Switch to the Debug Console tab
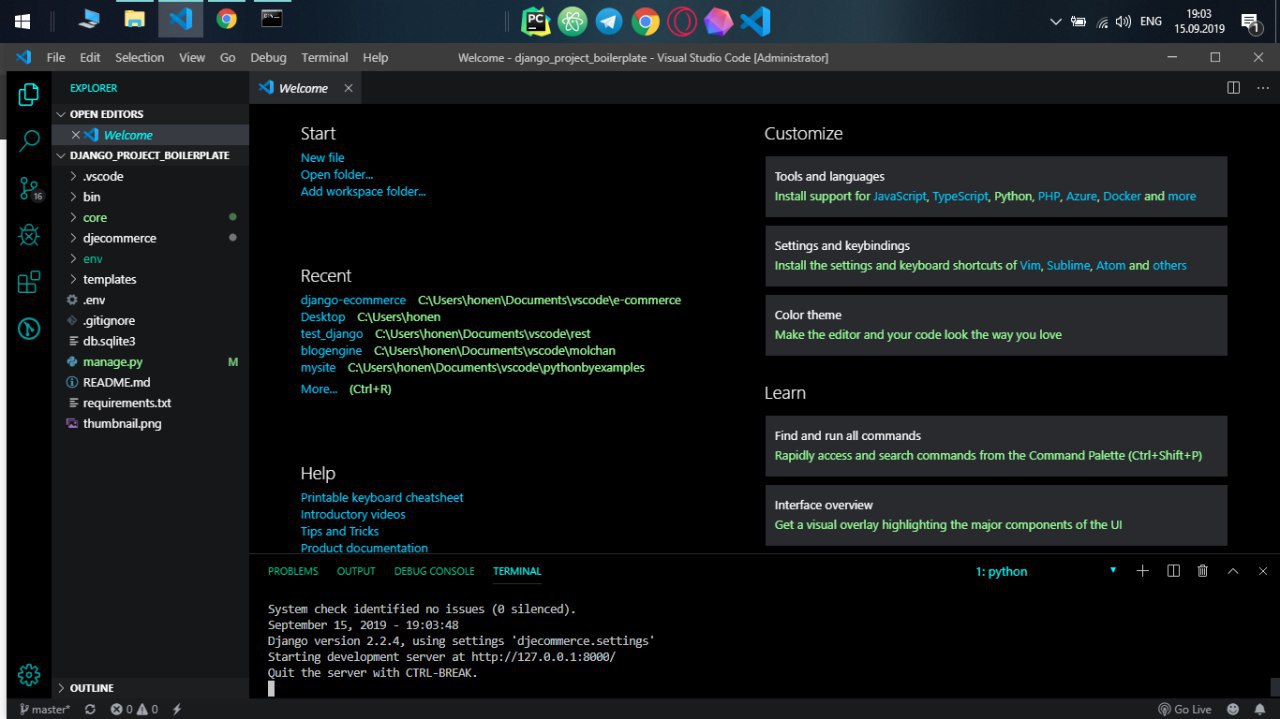Image resolution: width=1280 pixels, height=719 pixels. (x=434, y=571)
